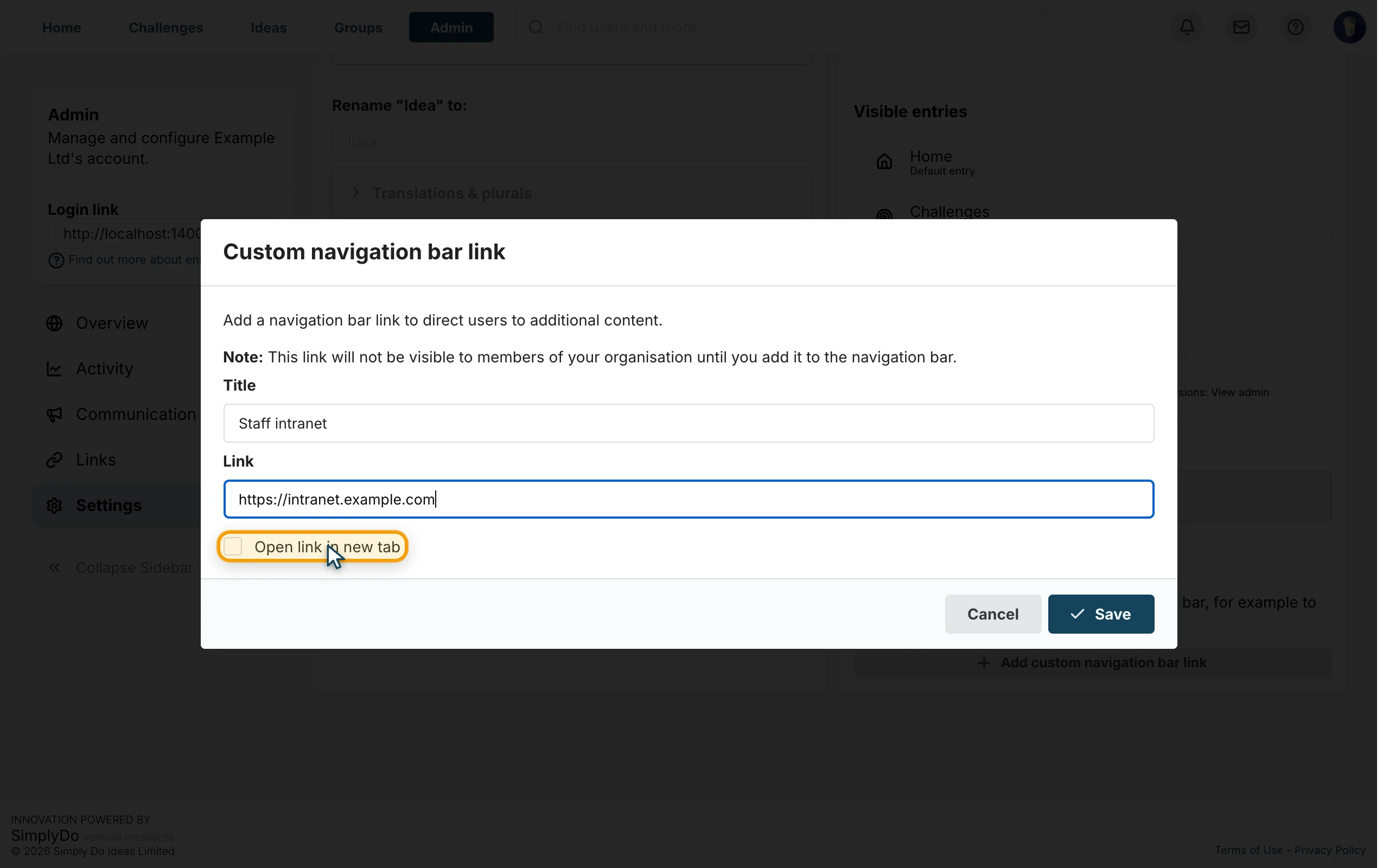Select the Admin nav tab
The width and height of the screenshot is (1389, 868).
451,28
